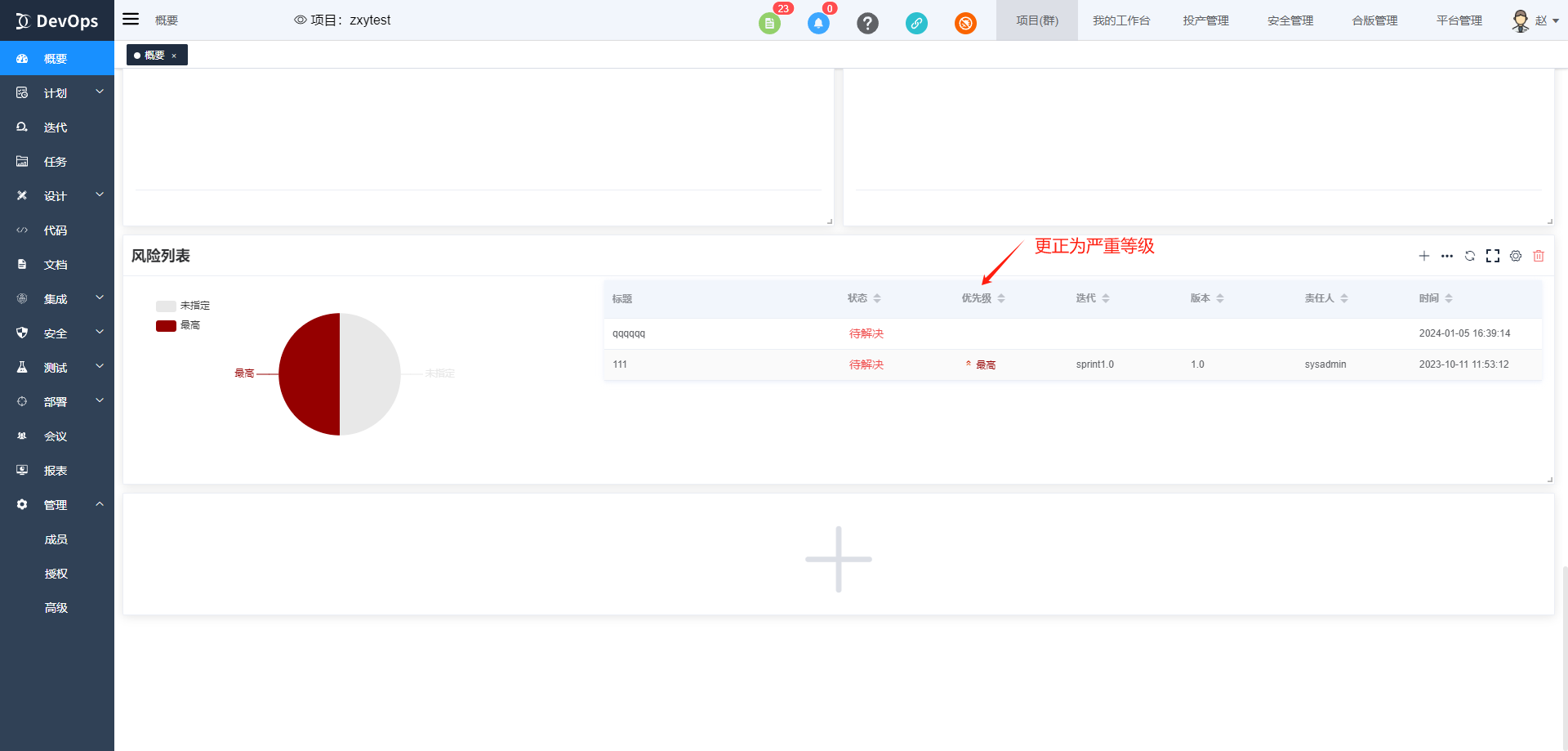Viewport: 1568px width, 751px height.
Task: Click the teal link icon
Action: [x=916, y=23]
